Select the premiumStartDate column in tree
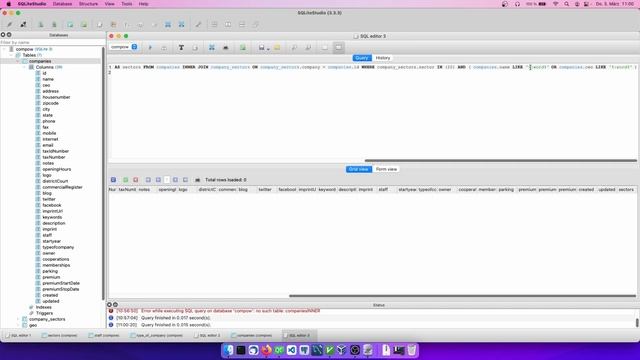Viewport: 640px width, 360px height. click(61, 283)
